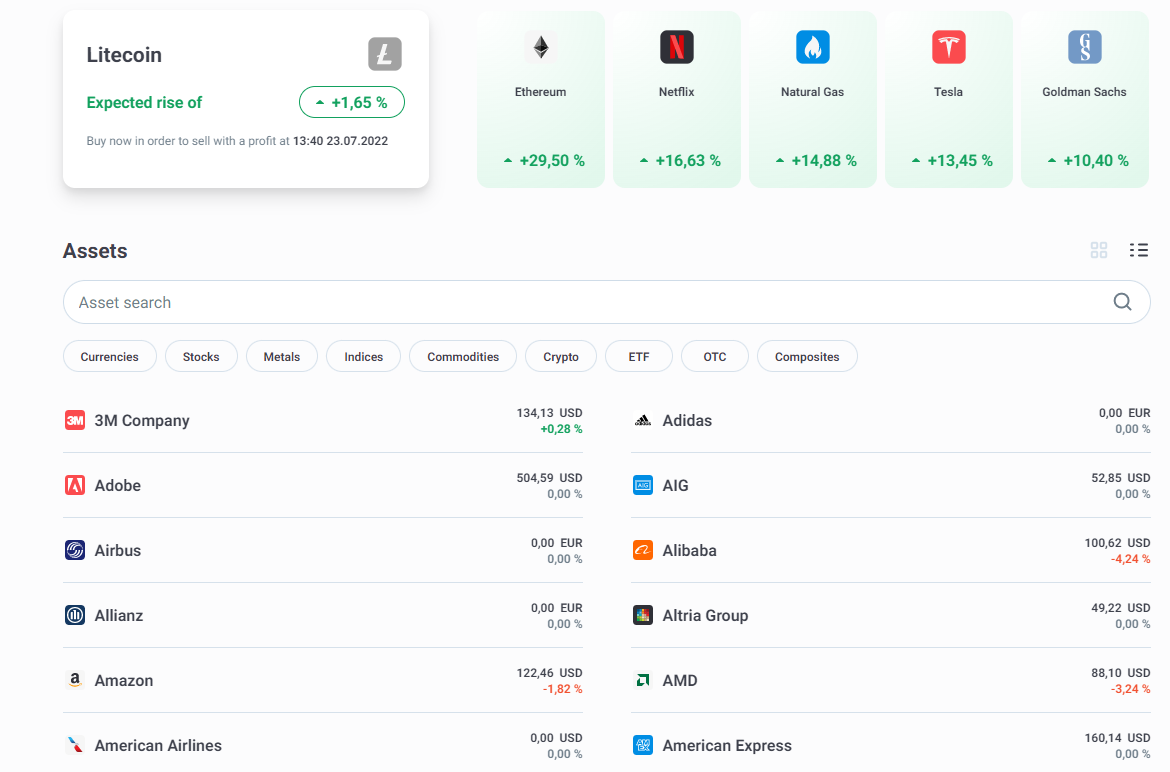The image size is (1170, 772).
Task: Filter assets by Composites
Action: 807,357
